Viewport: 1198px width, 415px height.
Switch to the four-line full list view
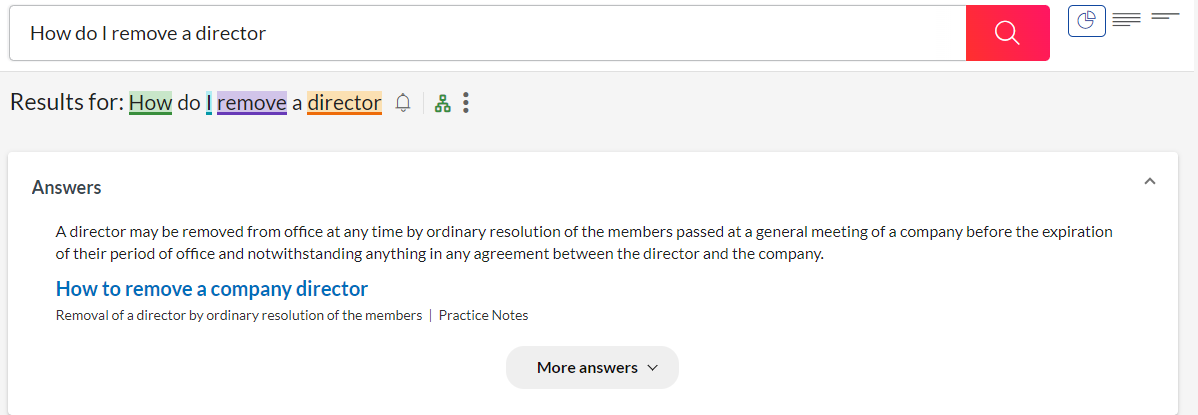point(1127,20)
